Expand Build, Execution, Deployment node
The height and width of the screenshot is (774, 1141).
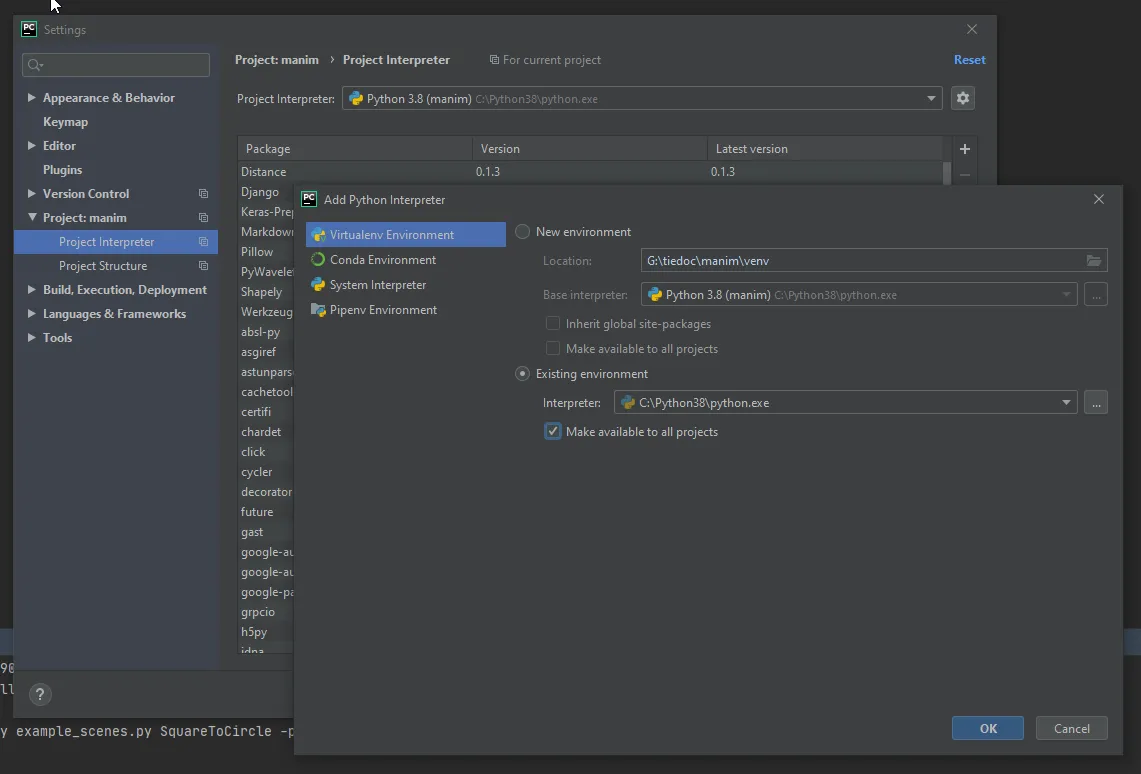pos(31,290)
